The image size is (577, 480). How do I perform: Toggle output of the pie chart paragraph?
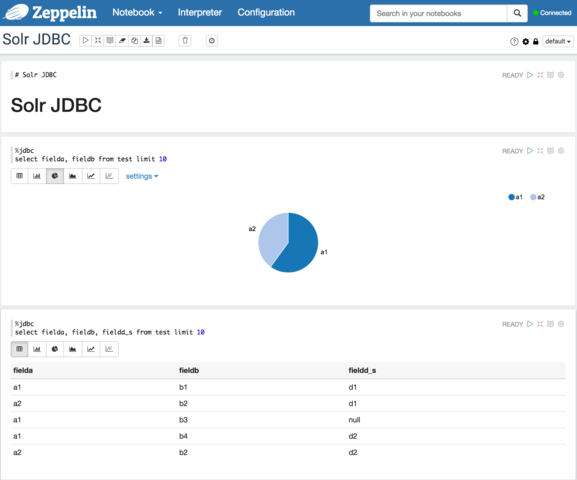[550, 151]
